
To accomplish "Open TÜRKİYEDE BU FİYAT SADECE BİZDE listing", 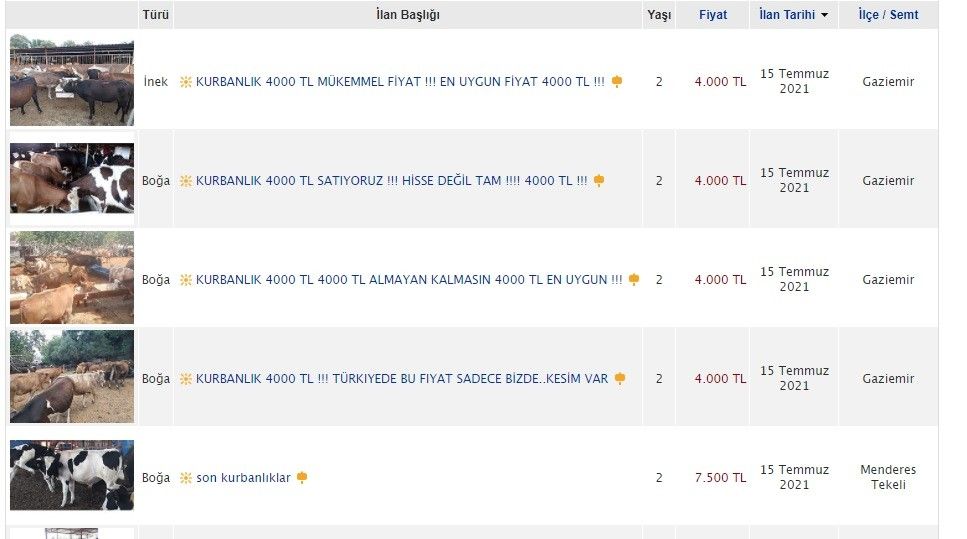I will 402,379.
